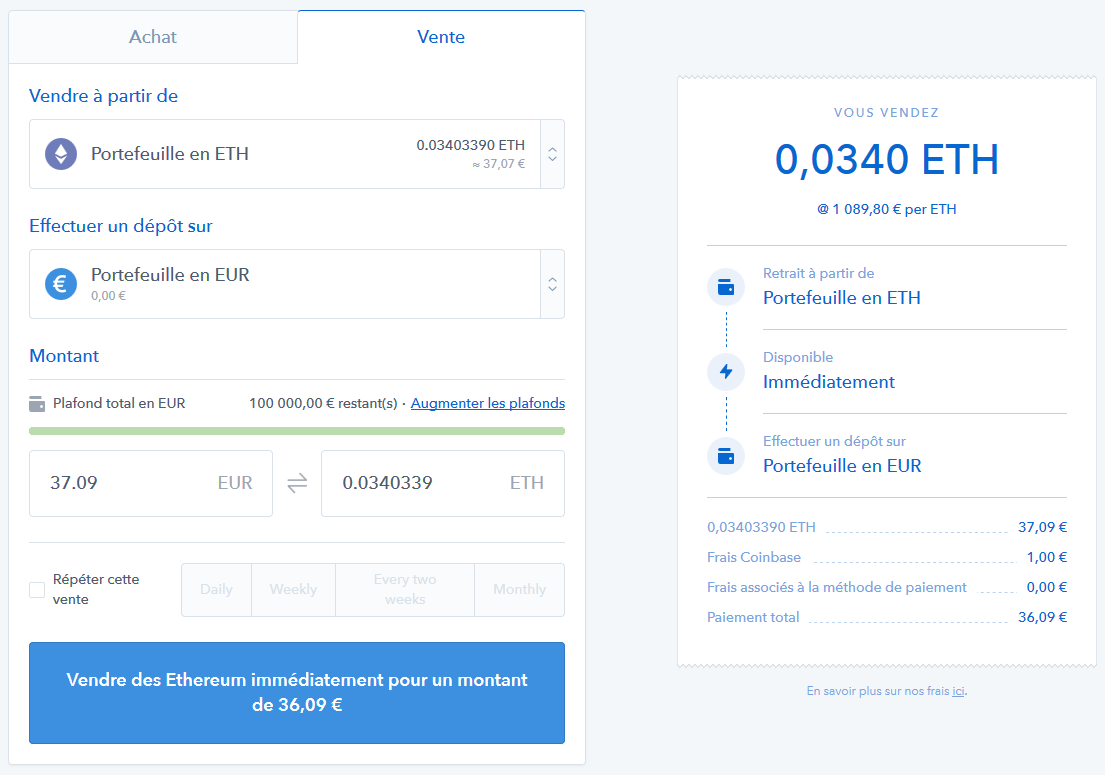Click the lightning bolt icon beside Disponible
The height and width of the screenshot is (775, 1105).
(726, 372)
